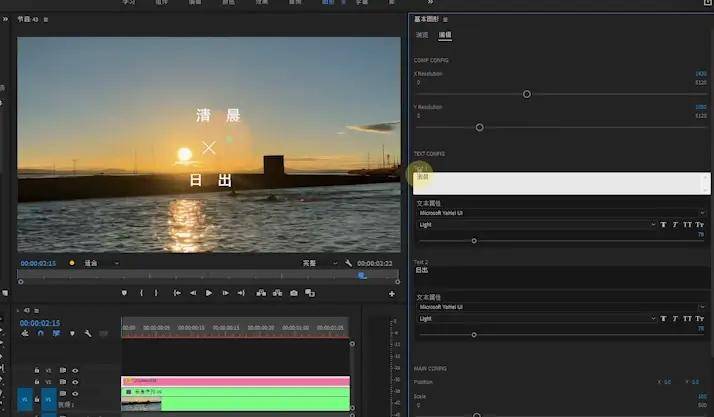Click the Lift button in monitor controls
The height and width of the screenshot is (417, 714).
point(261,293)
